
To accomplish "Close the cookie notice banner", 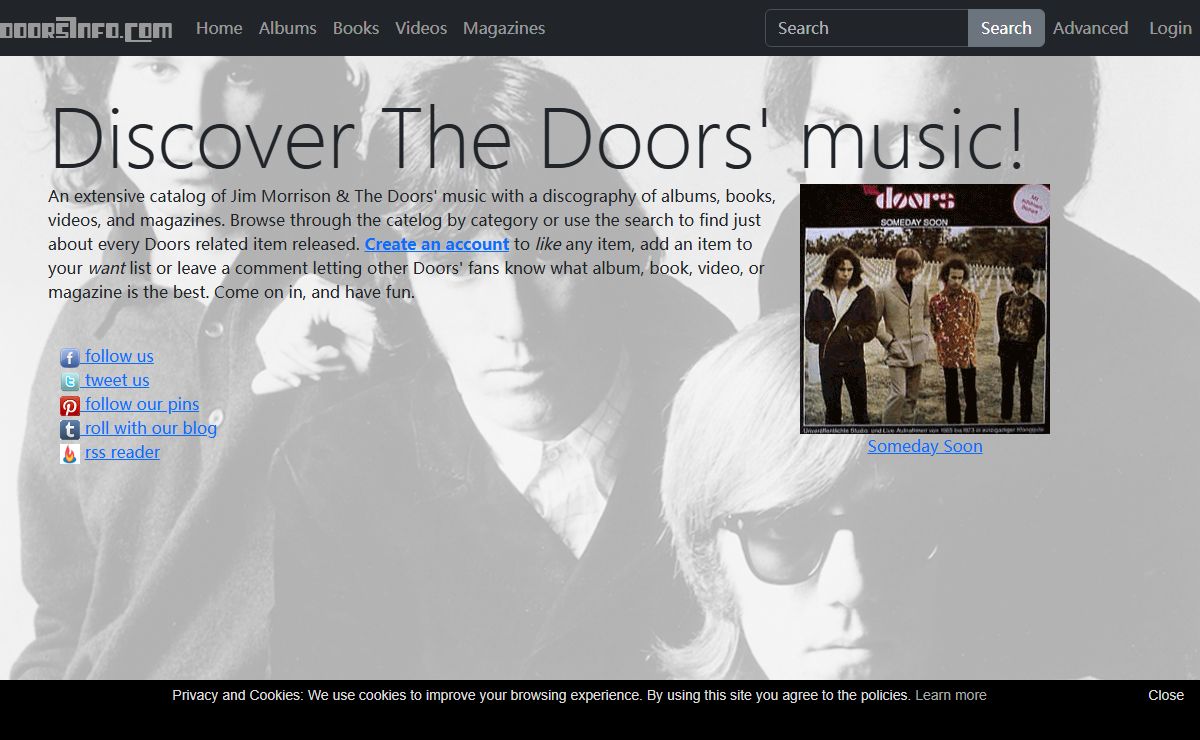I will coord(1166,695).
